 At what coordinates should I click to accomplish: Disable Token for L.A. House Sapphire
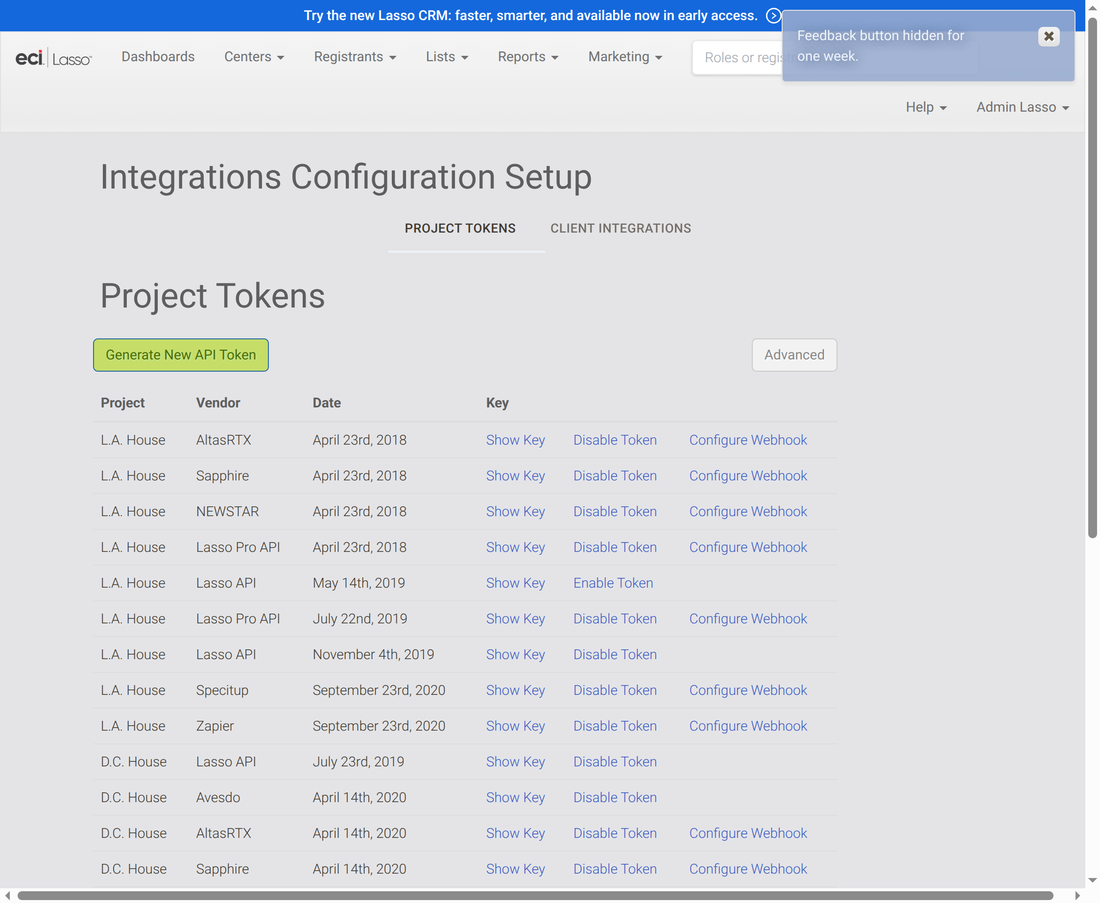[x=615, y=476]
